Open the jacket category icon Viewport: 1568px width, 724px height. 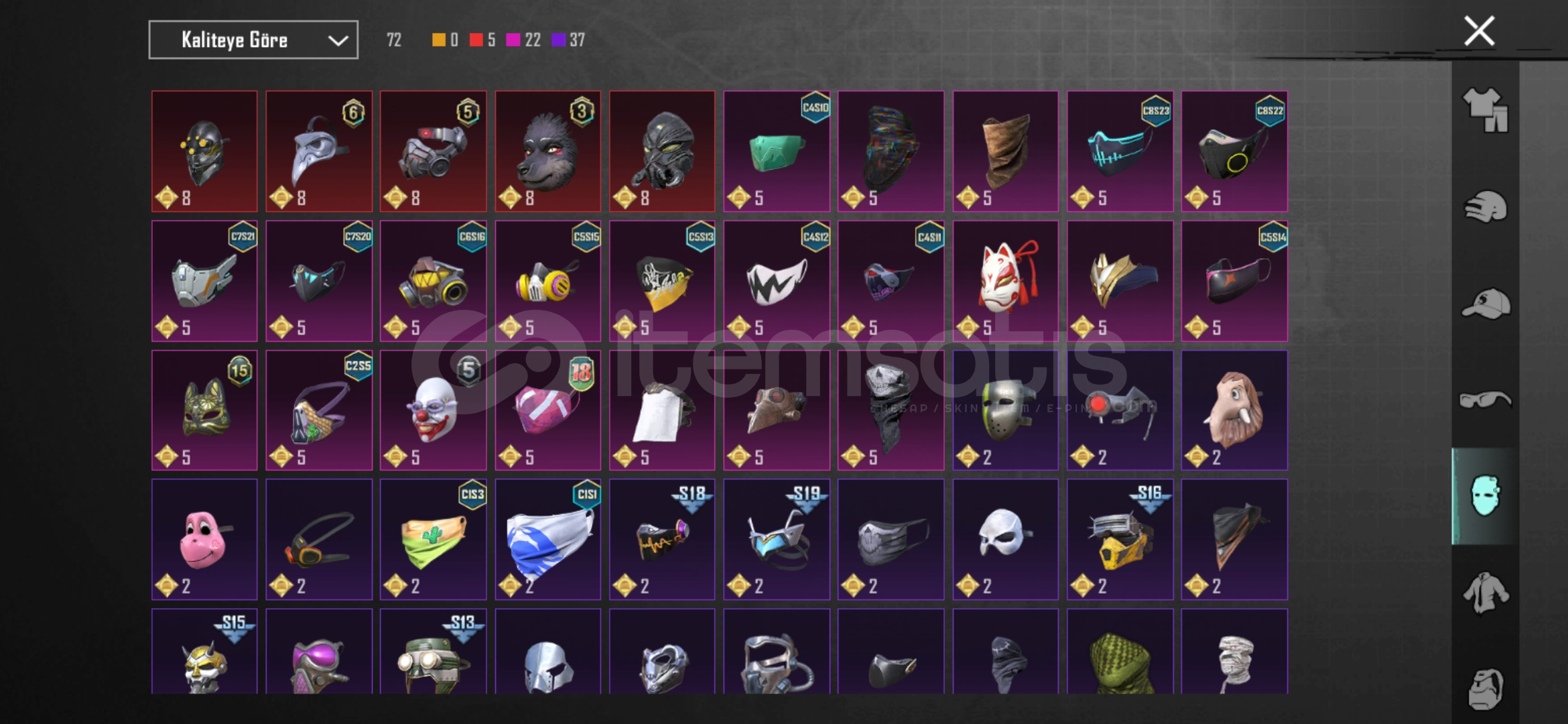point(1485,593)
